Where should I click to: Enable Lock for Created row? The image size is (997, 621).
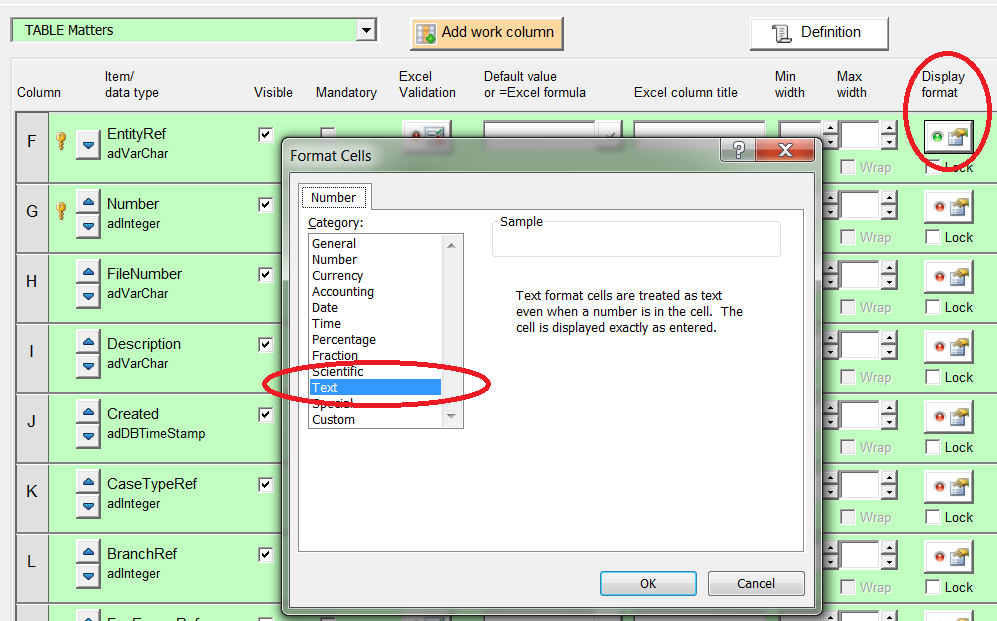pyautogui.click(x=933, y=447)
